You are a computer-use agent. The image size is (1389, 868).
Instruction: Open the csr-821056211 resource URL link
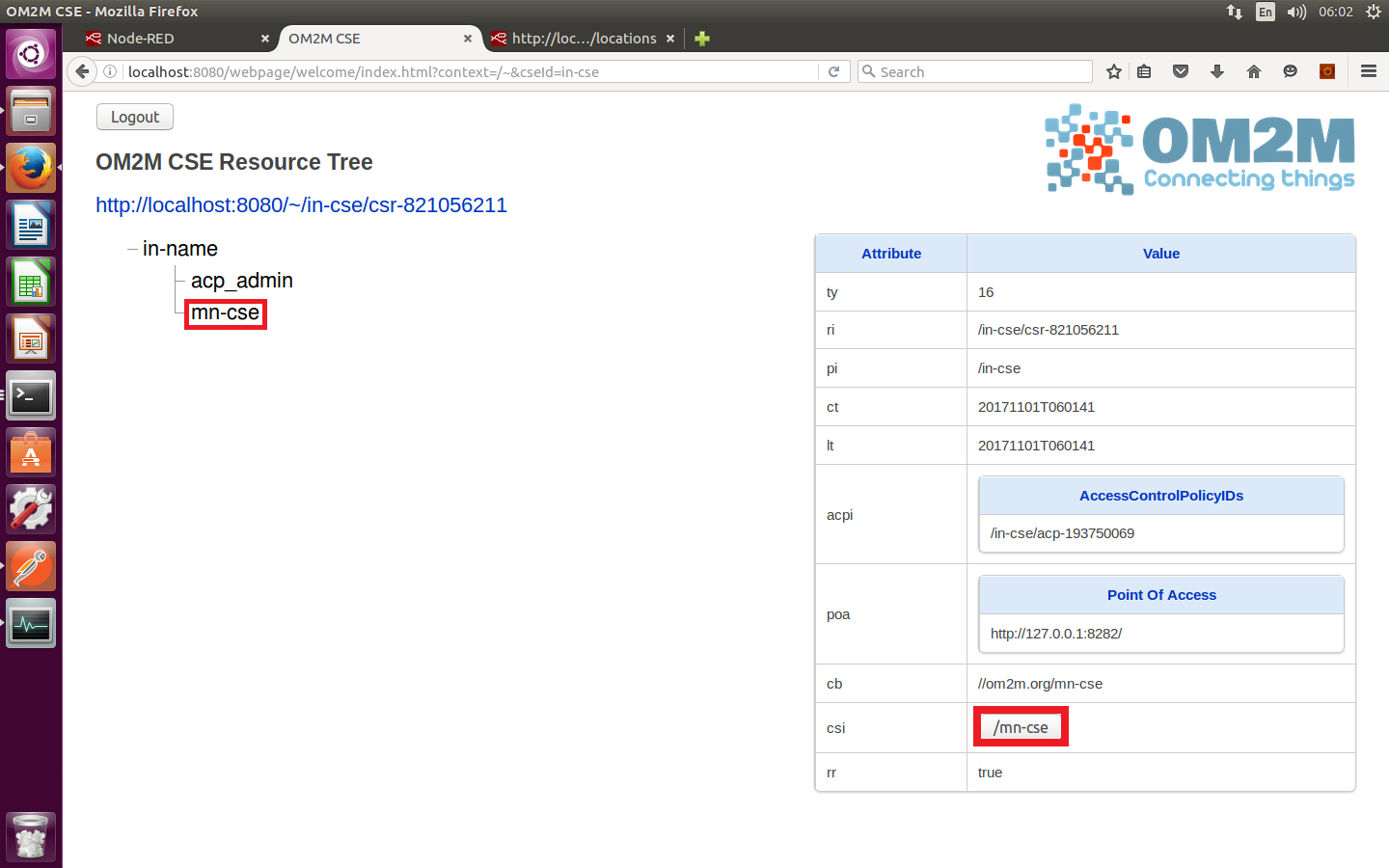coord(301,205)
